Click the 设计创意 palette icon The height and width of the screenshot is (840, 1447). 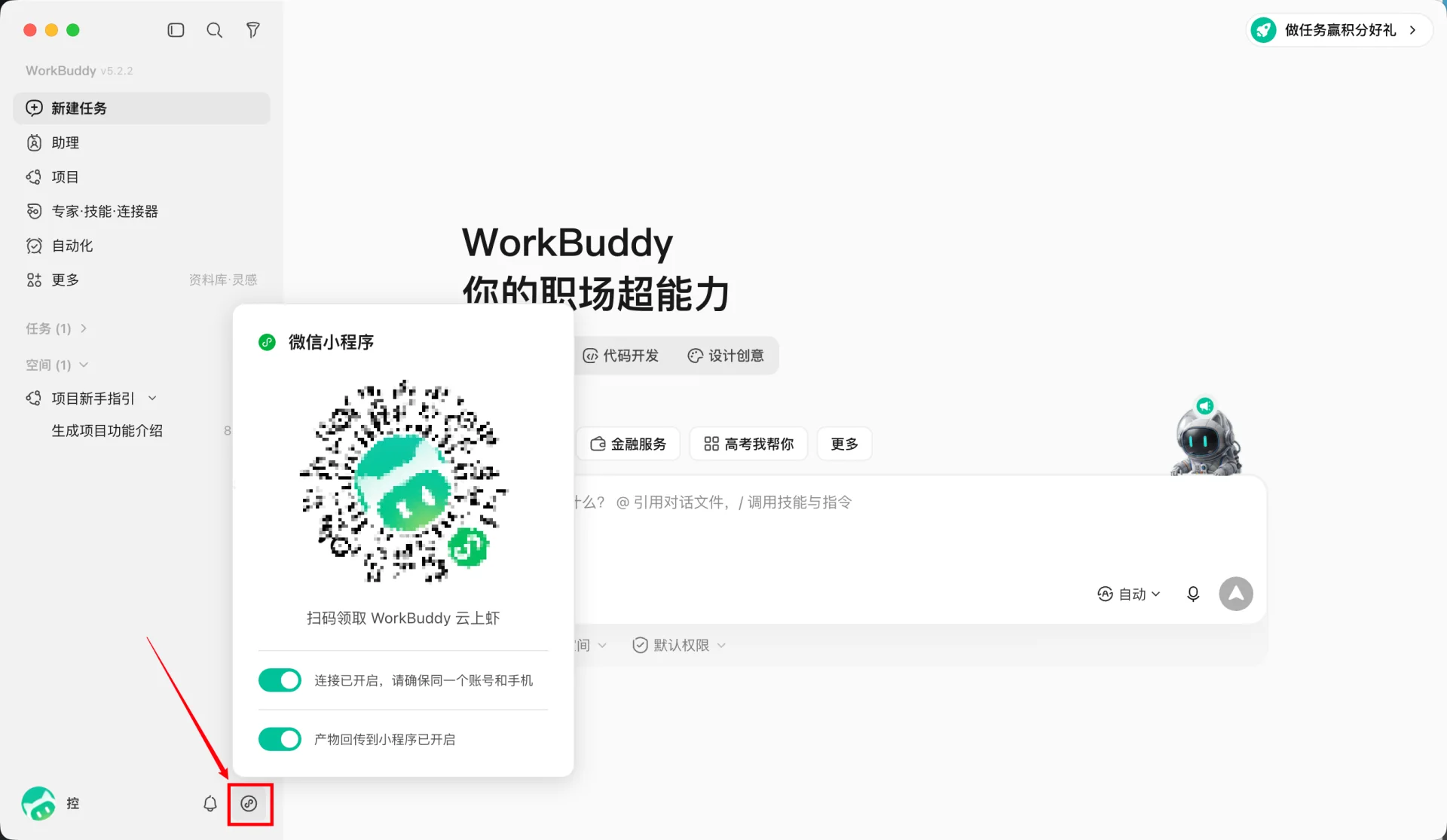[x=695, y=356]
